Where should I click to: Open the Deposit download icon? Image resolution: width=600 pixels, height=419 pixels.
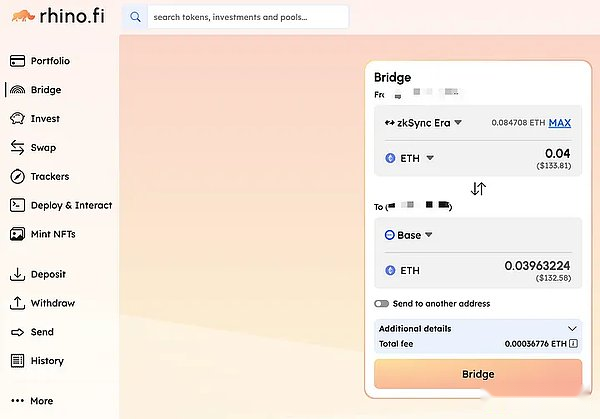(17, 274)
